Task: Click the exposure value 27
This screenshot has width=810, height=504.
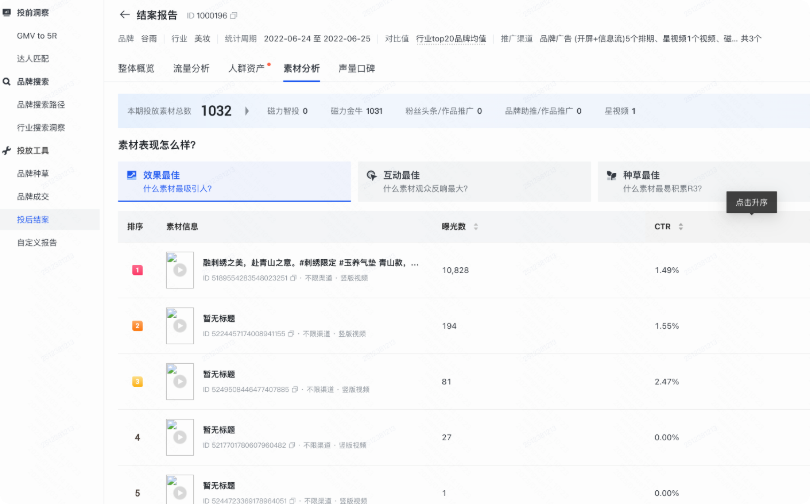Action: click(x=447, y=437)
